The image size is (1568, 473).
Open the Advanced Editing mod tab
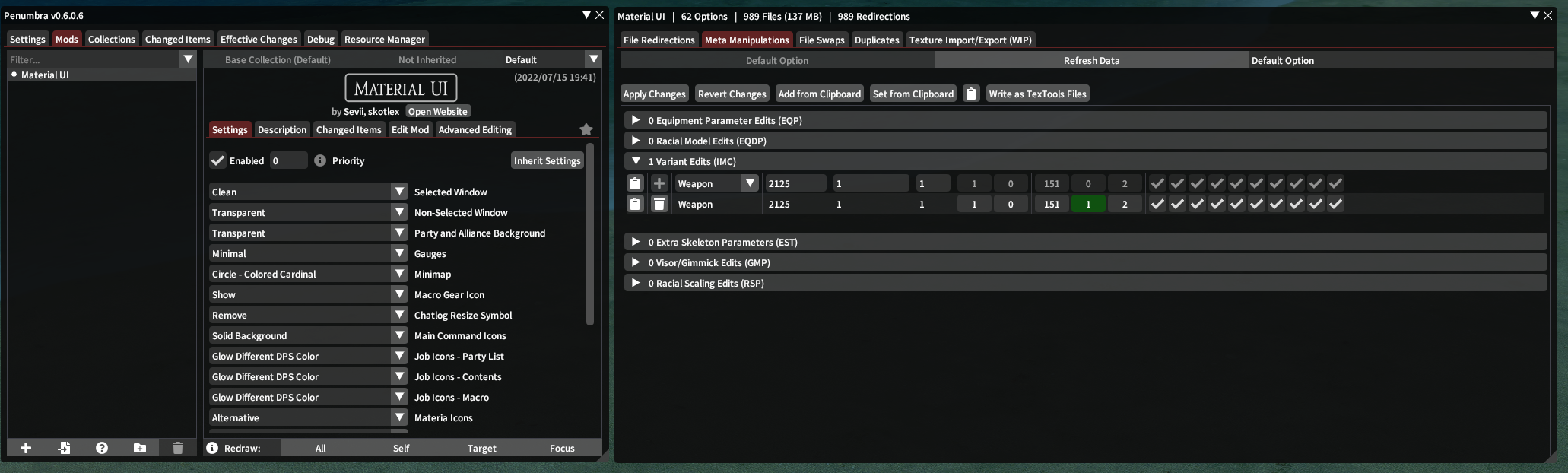coord(475,129)
